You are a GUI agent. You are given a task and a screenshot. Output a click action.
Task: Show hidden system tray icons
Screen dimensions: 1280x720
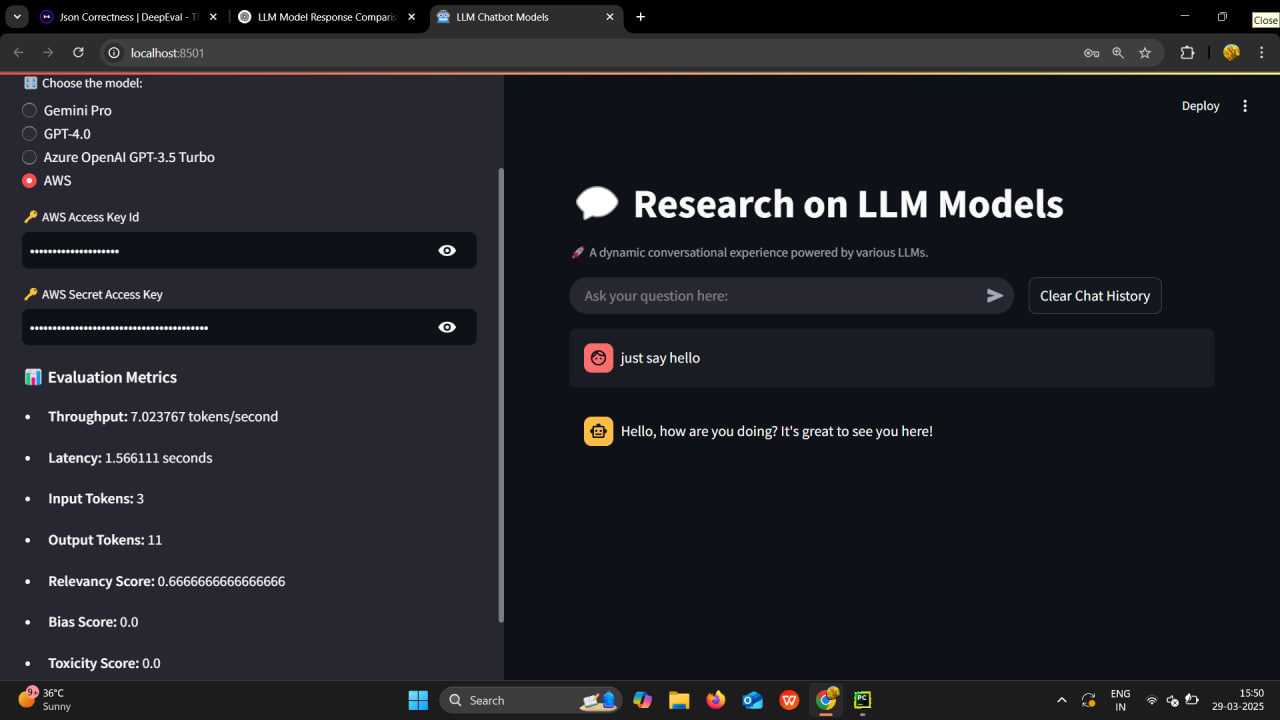click(1061, 700)
